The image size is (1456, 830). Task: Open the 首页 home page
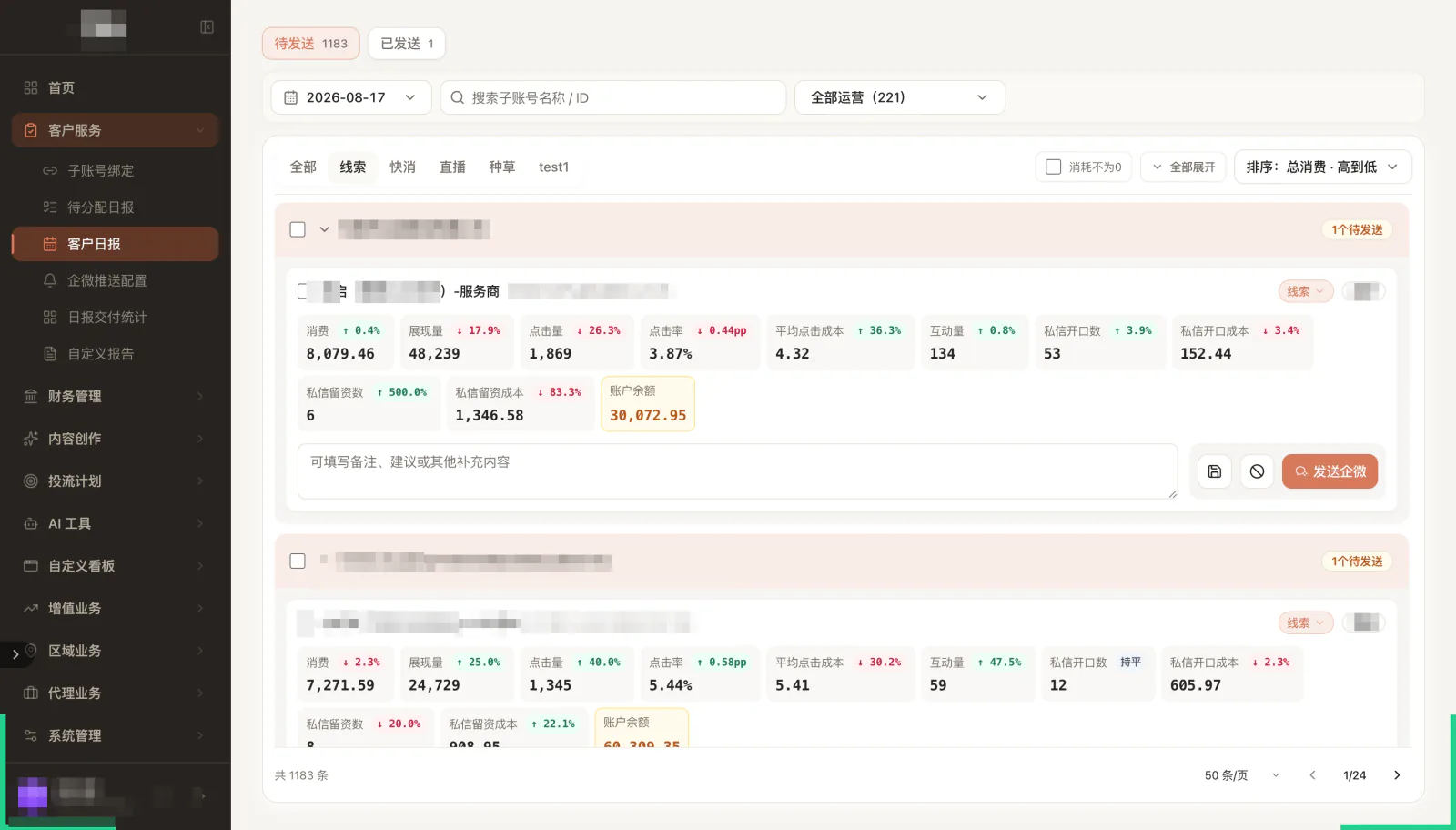point(115,87)
